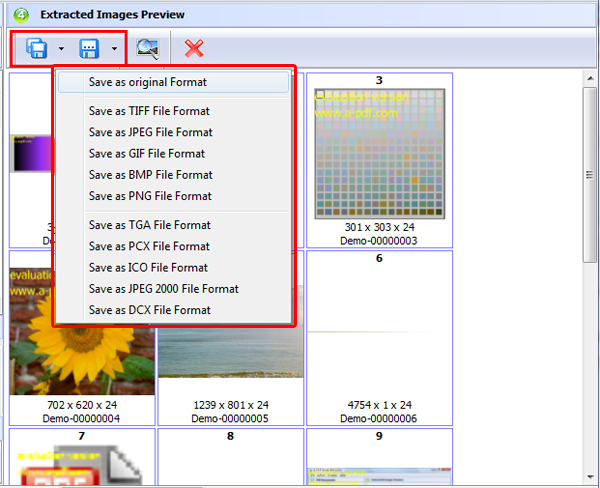
Task: Click the Demo-00000006 file name label
Action: (x=379, y=418)
